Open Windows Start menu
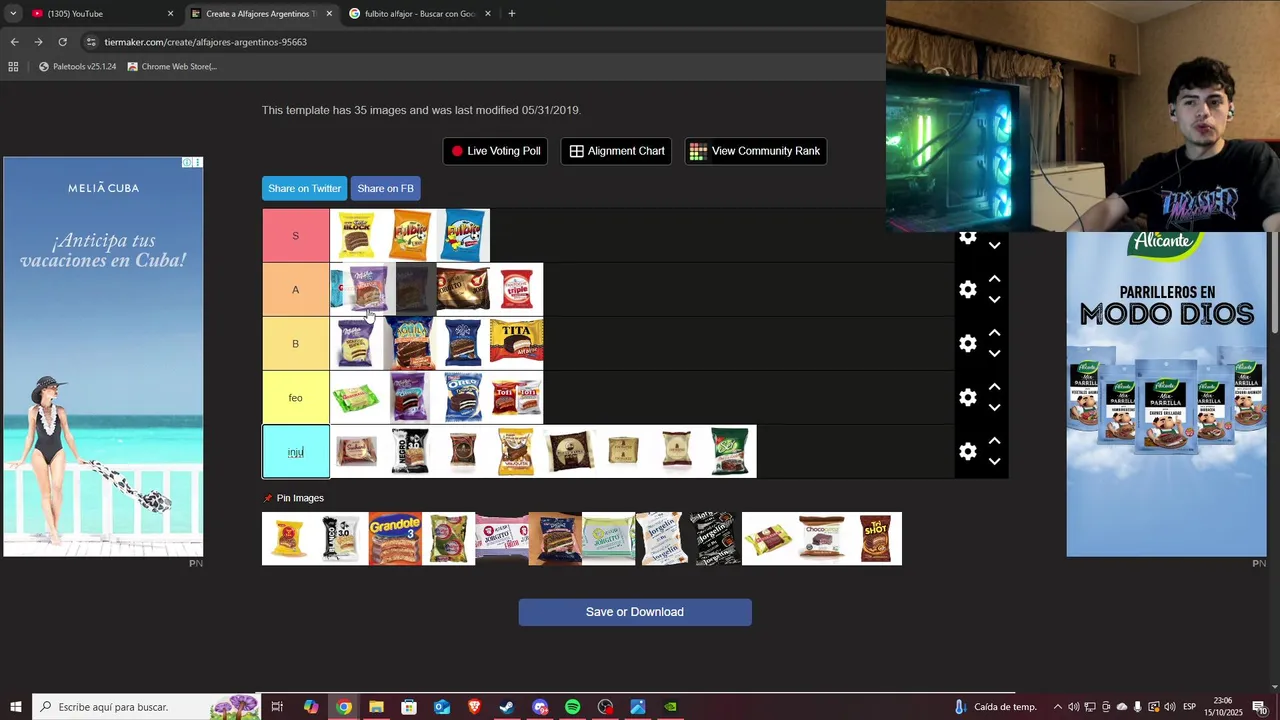1280x720 pixels. 16,707
